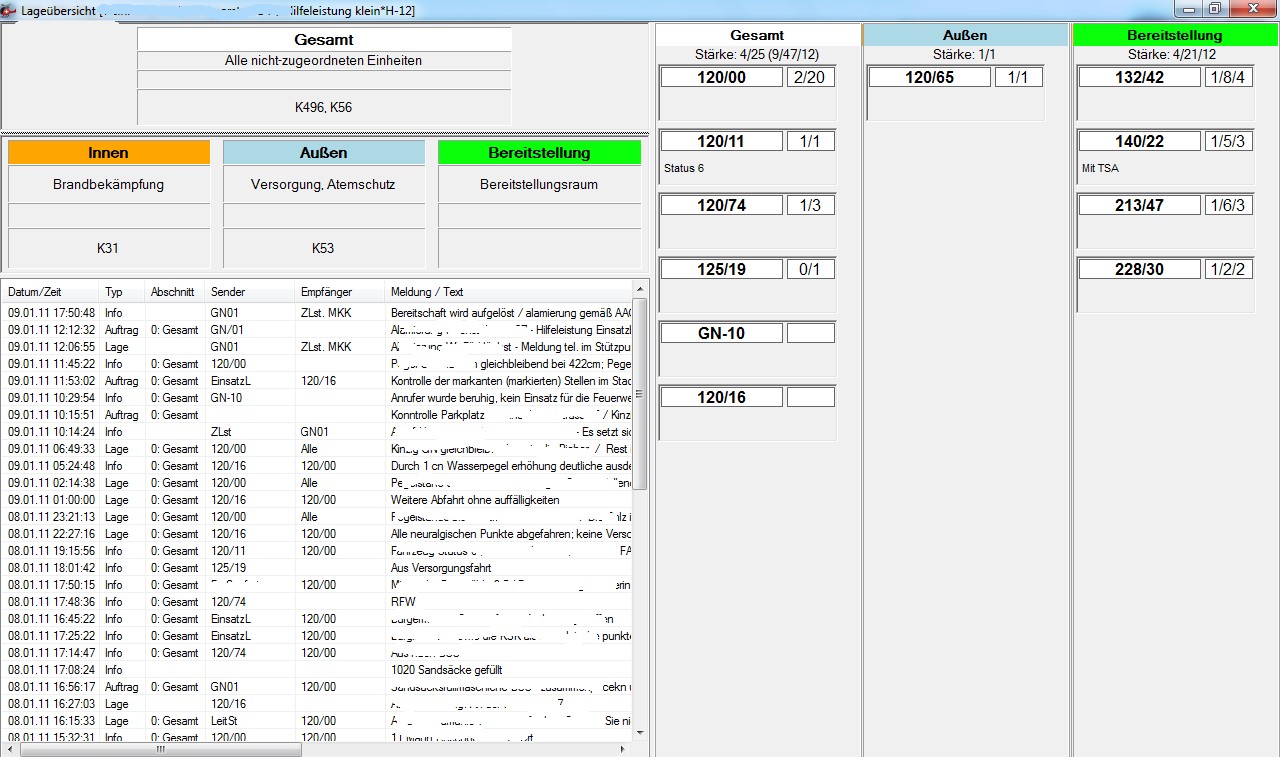This screenshot has width=1280, height=757.
Task: Choose unit 140/22 marked Mit TSA
Action: tap(1139, 142)
